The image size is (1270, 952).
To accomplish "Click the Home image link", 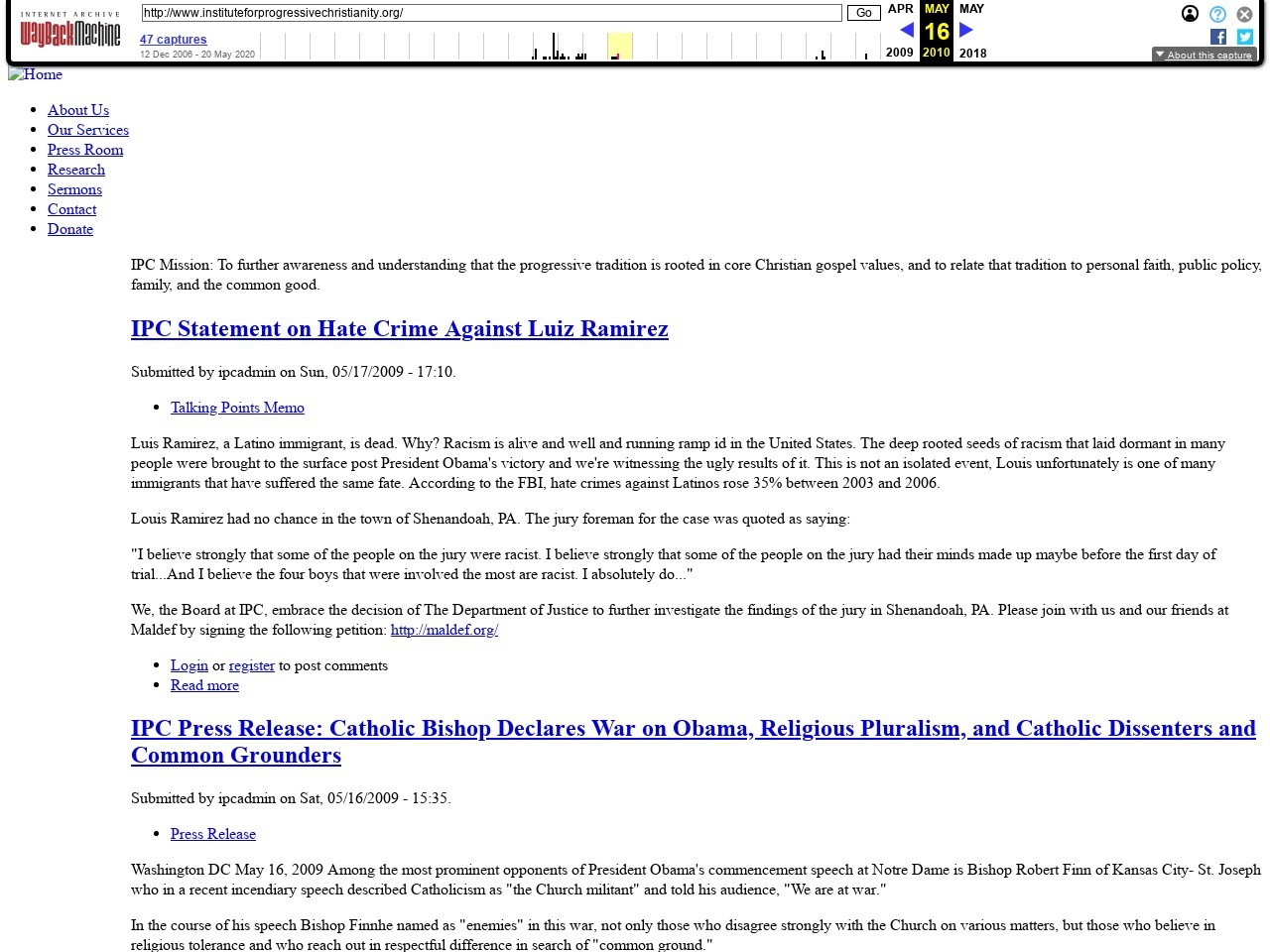I will click(36, 74).
